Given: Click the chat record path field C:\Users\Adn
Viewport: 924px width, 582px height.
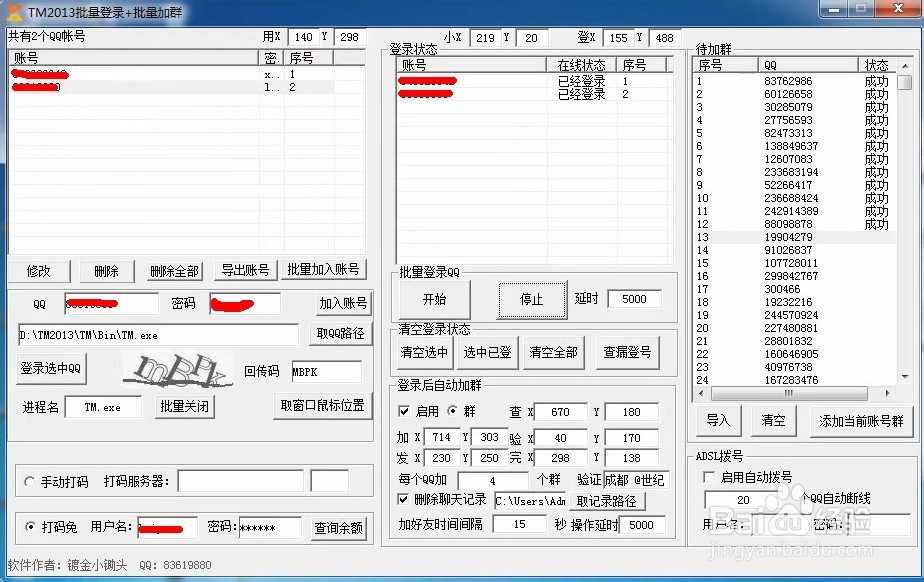Looking at the screenshot, I should 530,501.
